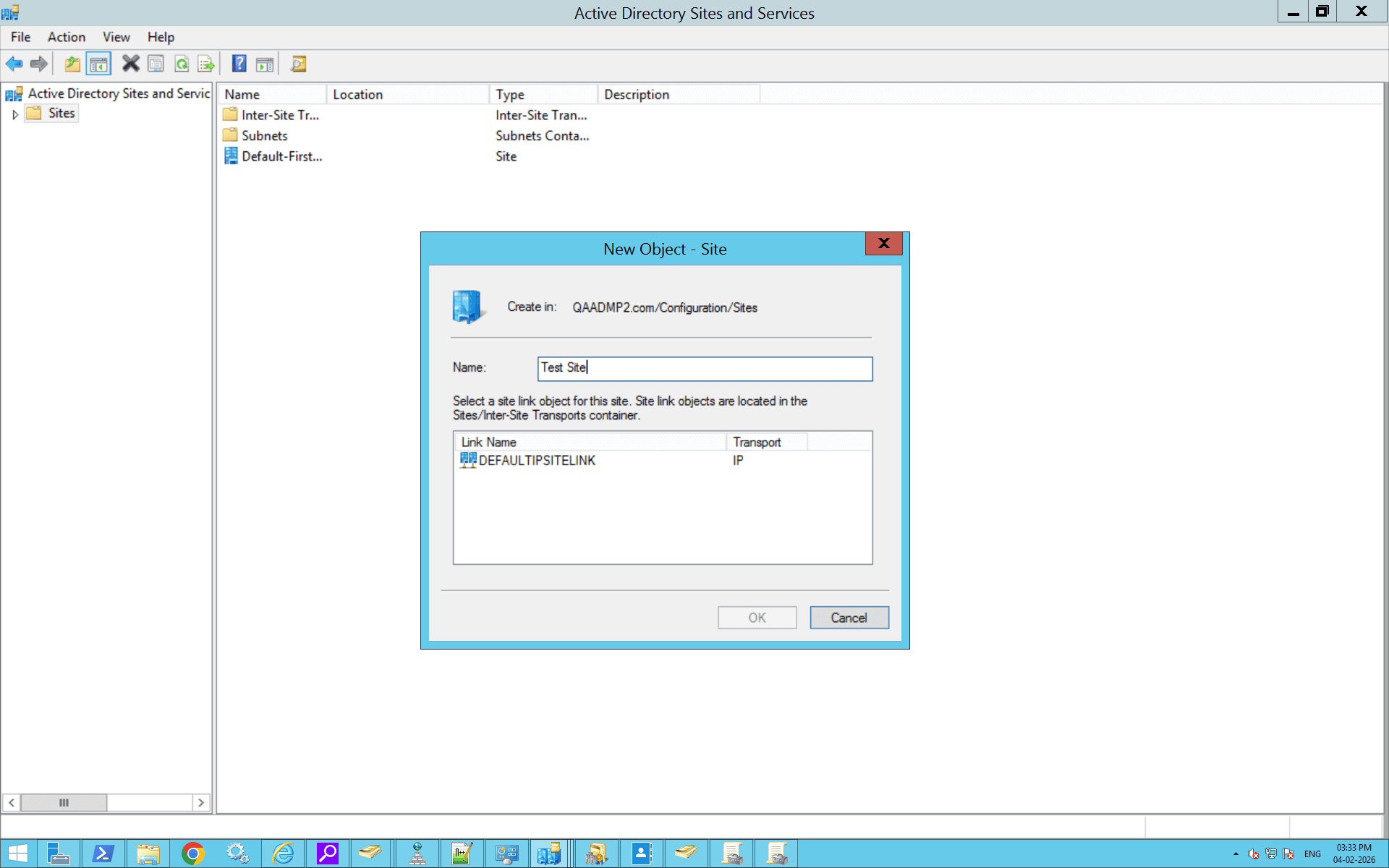Open the View menu
This screenshot has height=868, width=1389.
[116, 37]
